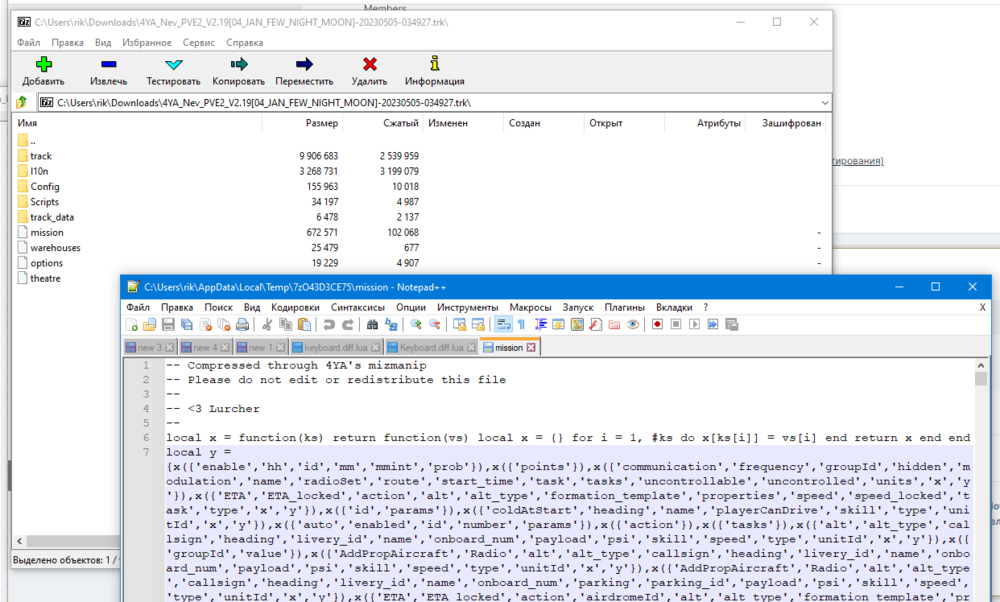Sort file list by Размер column
Image resolution: width=1000 pixels, height=602 pixels.
(x=321, y=123)
